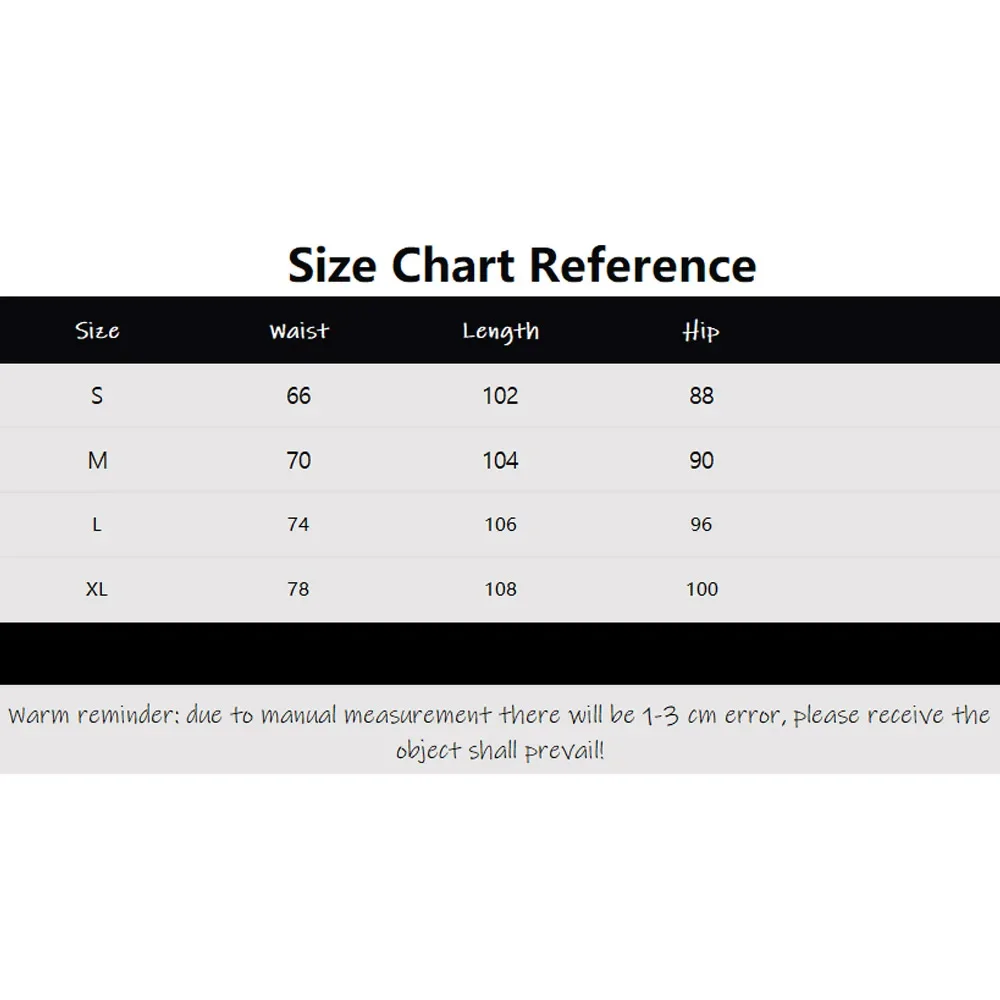Click the S size row label
The image size is (1000, 1000).
(97, 396)
